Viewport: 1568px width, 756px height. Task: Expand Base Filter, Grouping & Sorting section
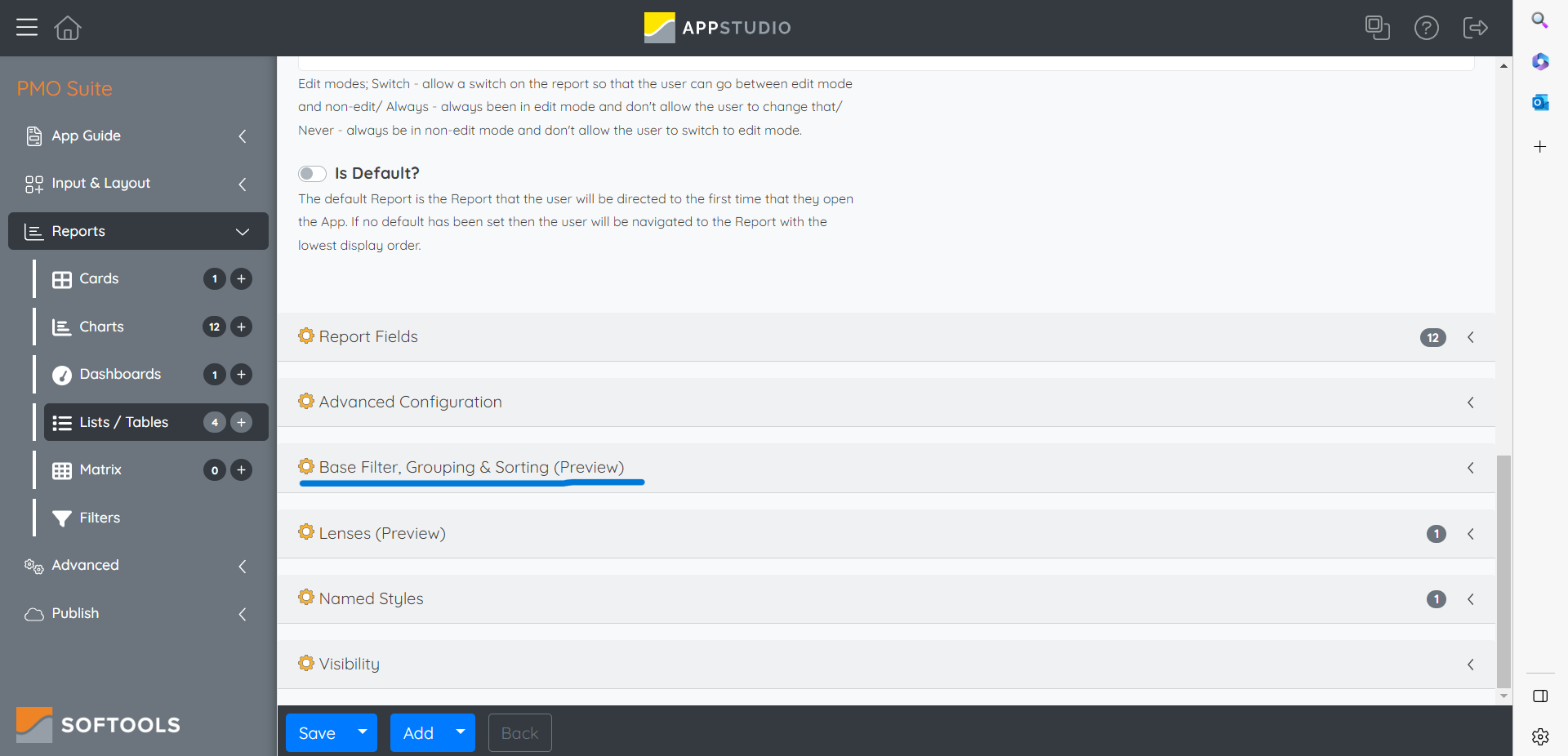pyautogui.click(x=885, y=468)
